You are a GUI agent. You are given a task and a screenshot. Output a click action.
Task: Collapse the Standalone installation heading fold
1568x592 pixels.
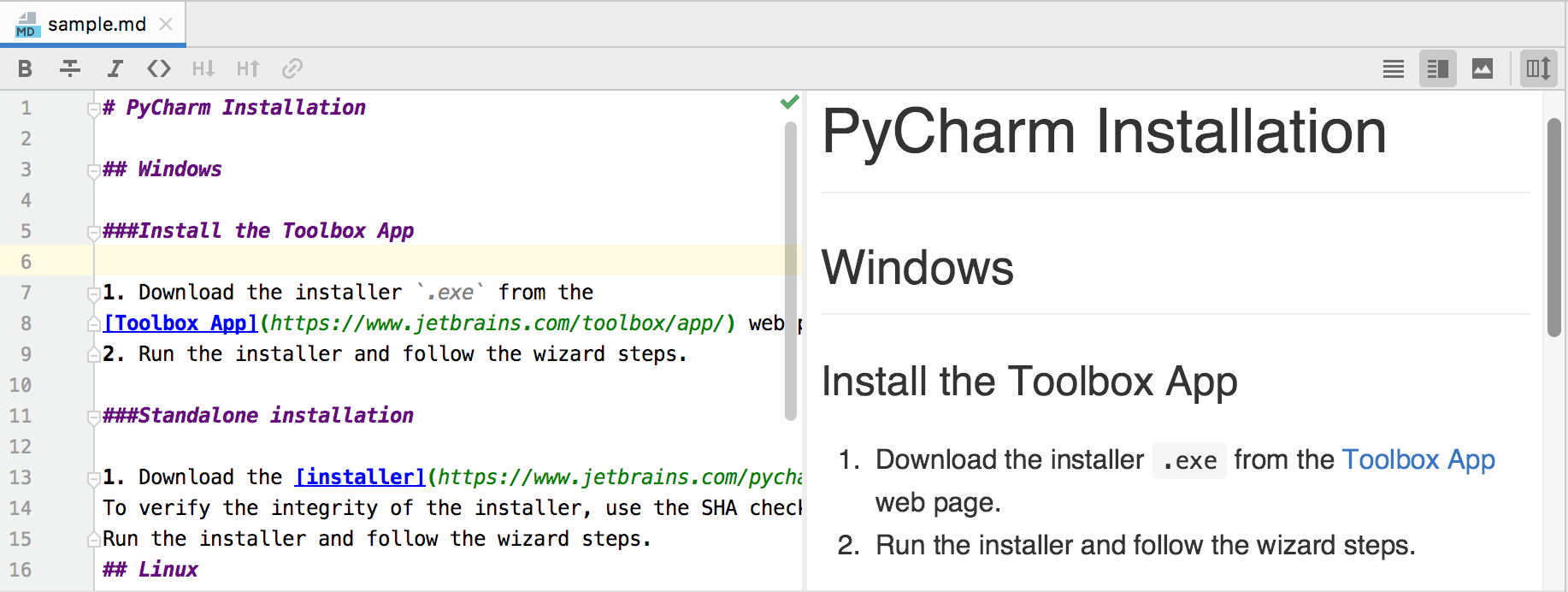pos(93,417)
